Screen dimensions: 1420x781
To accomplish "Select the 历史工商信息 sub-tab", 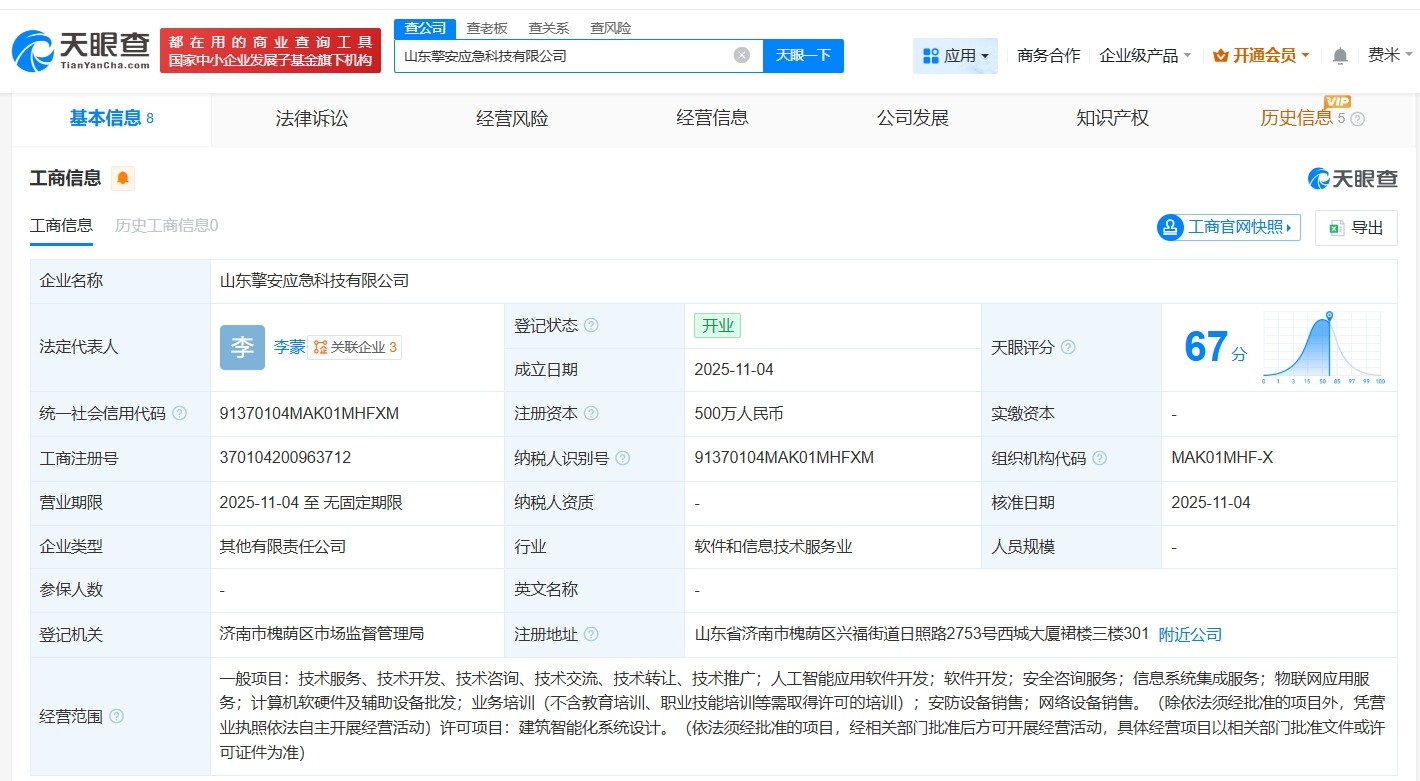I will pos(166,226).
